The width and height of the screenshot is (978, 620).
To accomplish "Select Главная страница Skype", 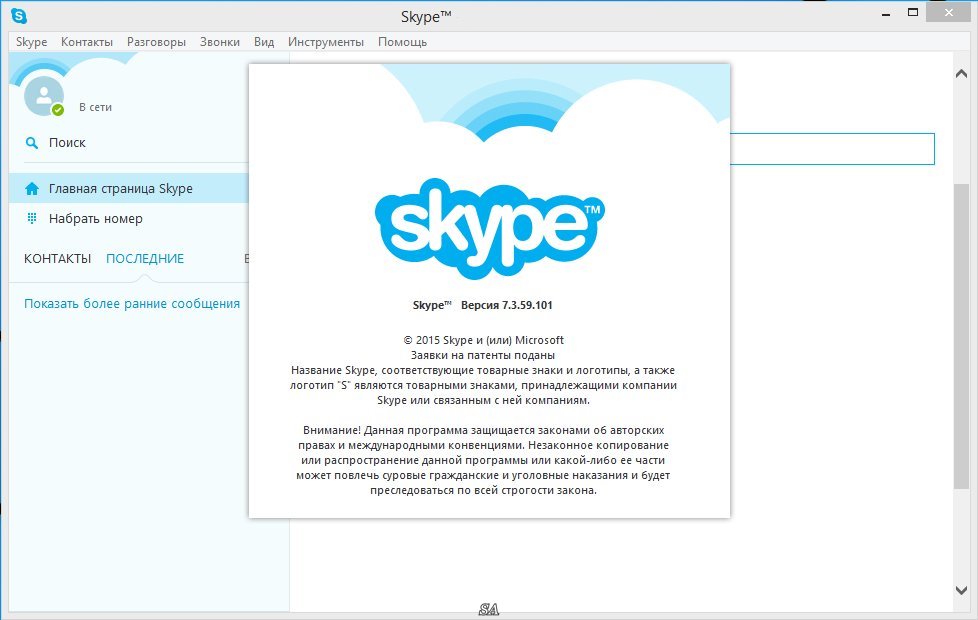I will [128, 188].
